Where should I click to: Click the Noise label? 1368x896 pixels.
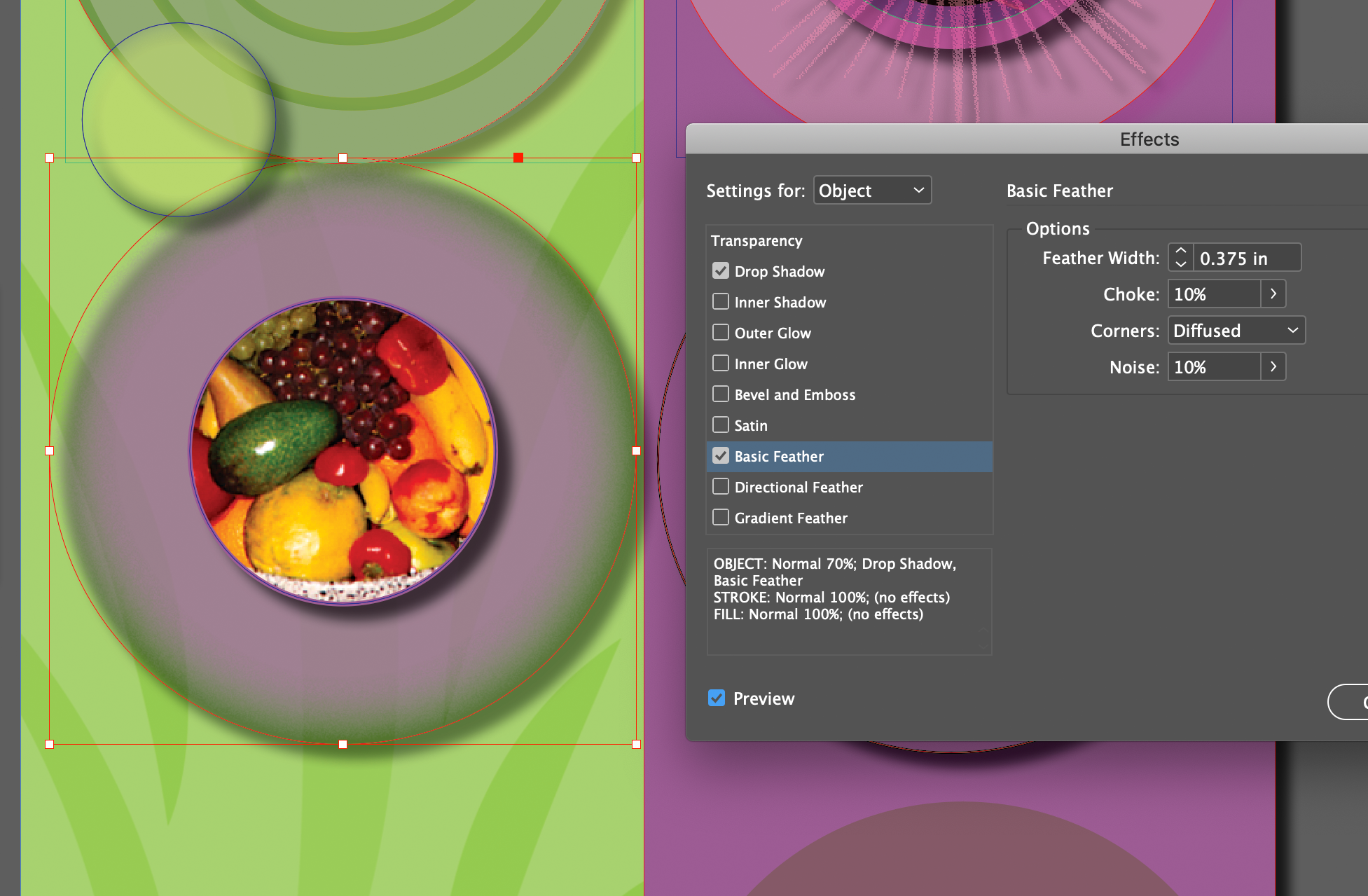1135,368
